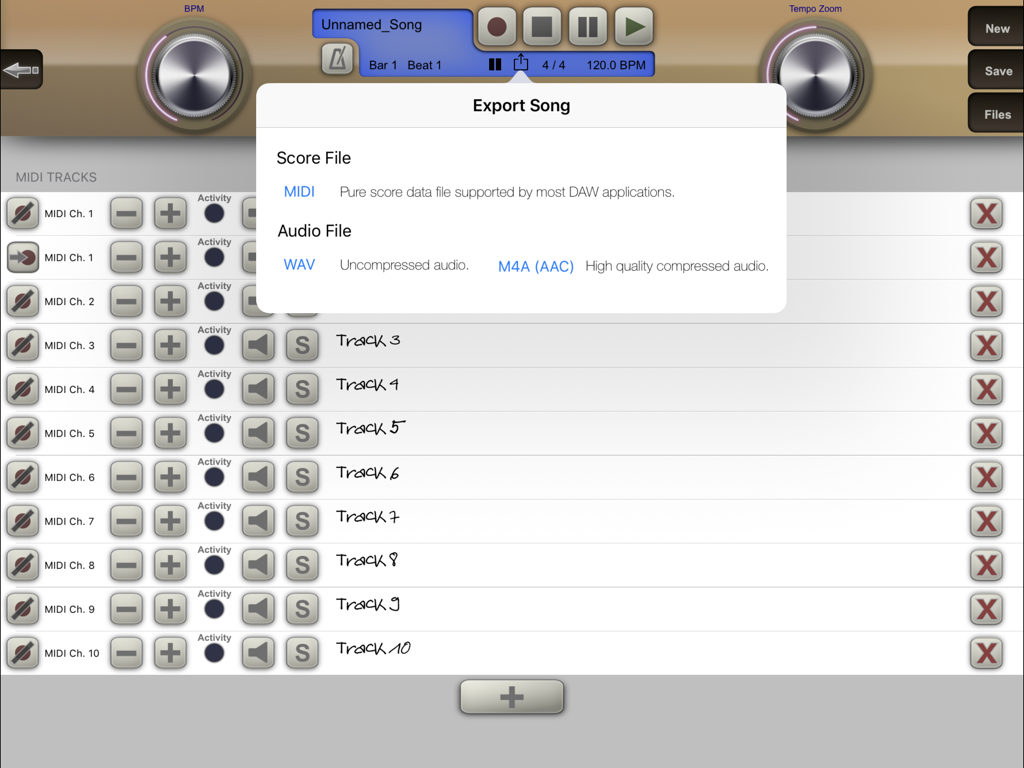The height and width of the screenshot is (768, 1024).
Task: Open instrument icon for MIDI Ch. 4
Action: click(22, 389)
